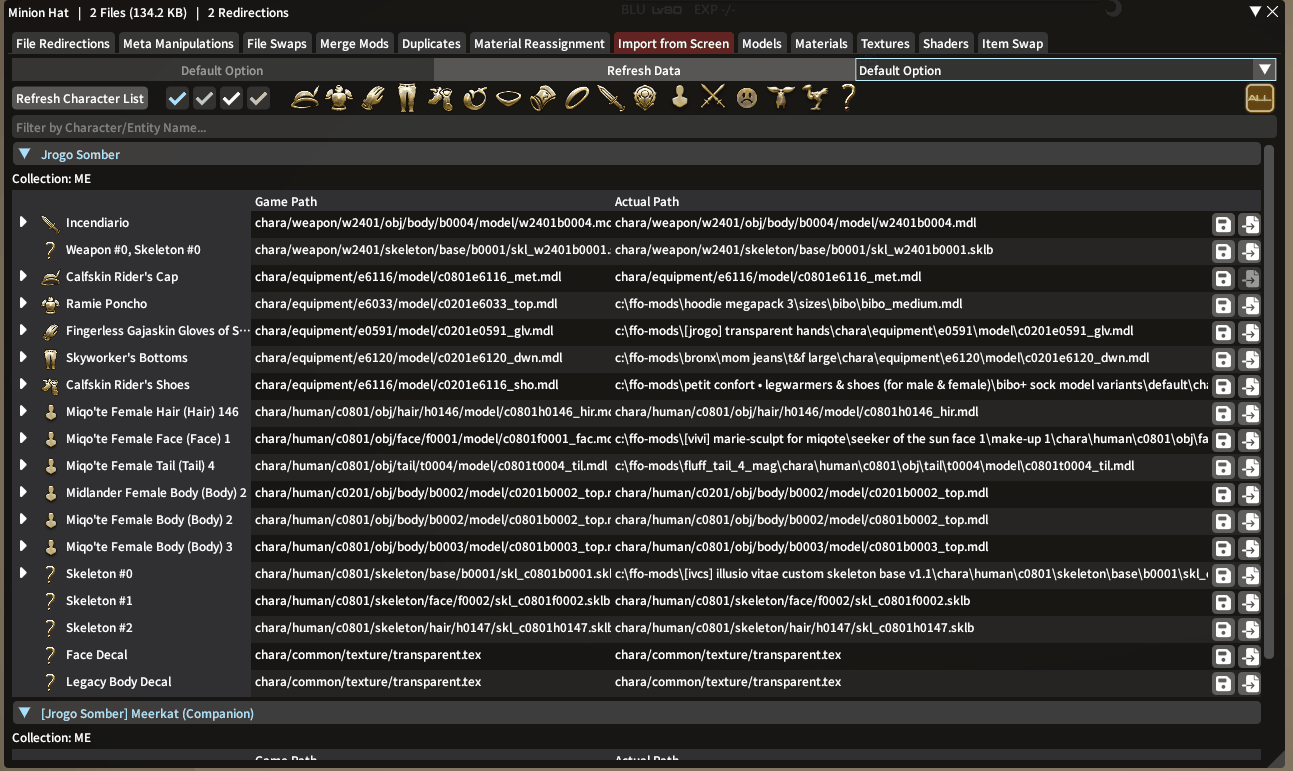Save the Skyworker's Bottoms row
Screen dimensions: 1293x771
(x=1222, y=359)
